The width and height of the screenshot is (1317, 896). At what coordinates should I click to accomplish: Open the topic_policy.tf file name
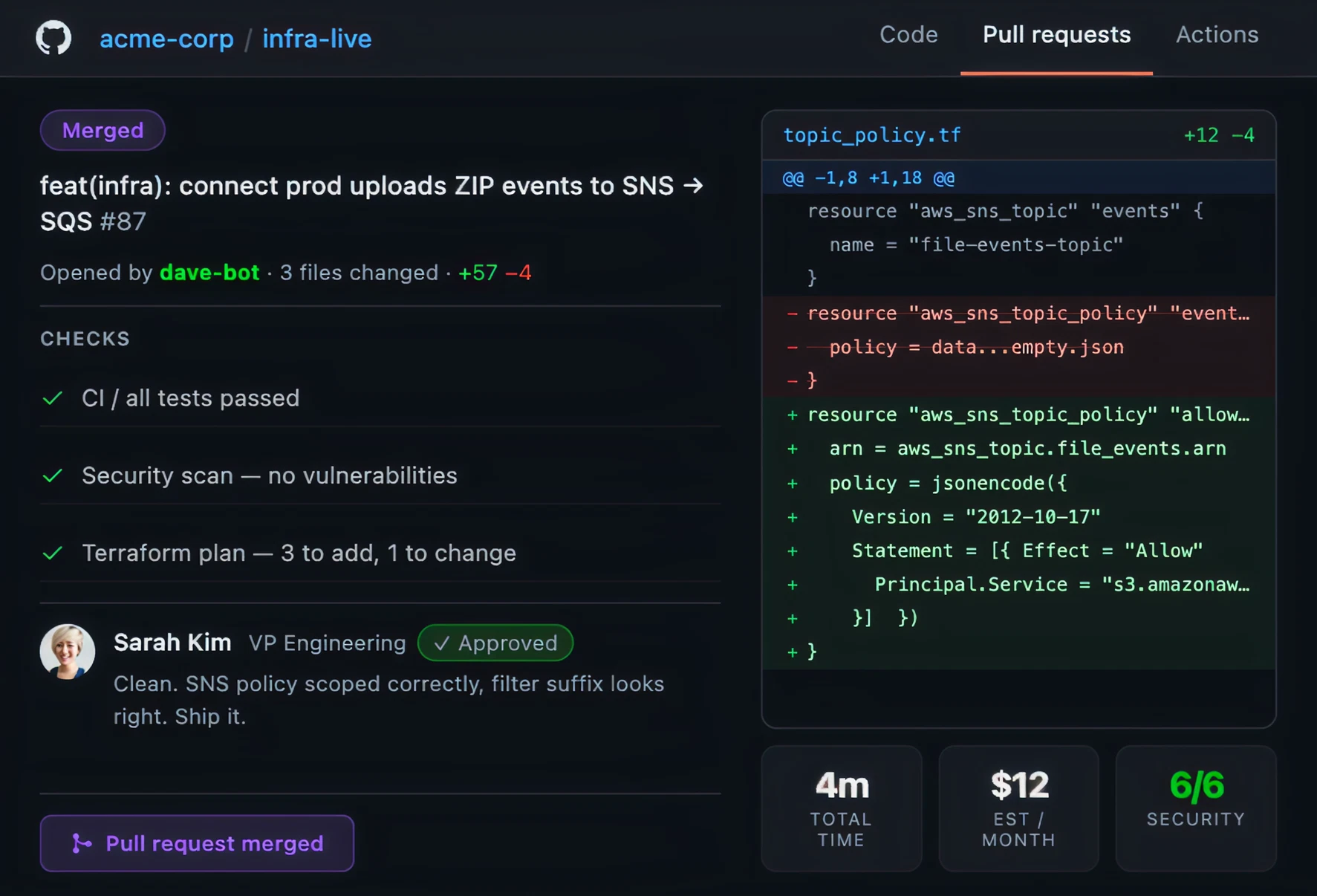tap(871, 135)
